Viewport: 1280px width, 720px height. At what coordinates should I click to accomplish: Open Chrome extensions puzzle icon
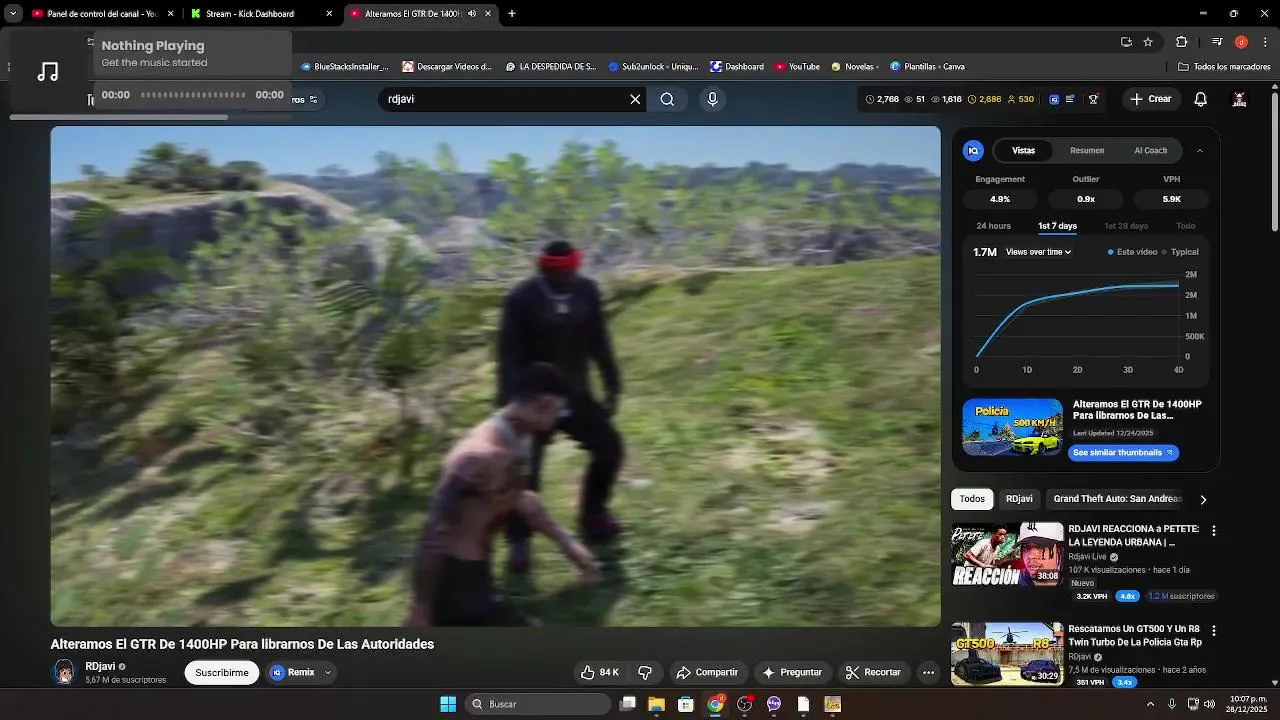pos(1182,42)
